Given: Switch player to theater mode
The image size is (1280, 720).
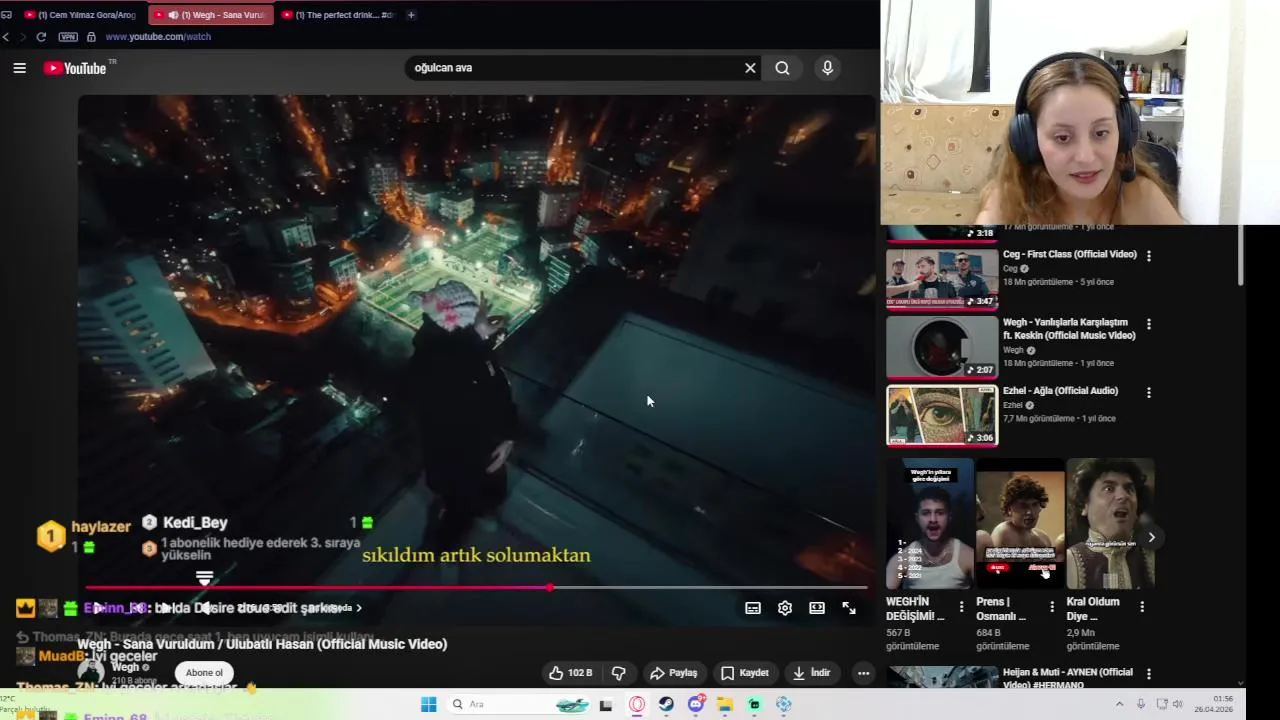Looking at the screenshot, I should coord(817,608).
